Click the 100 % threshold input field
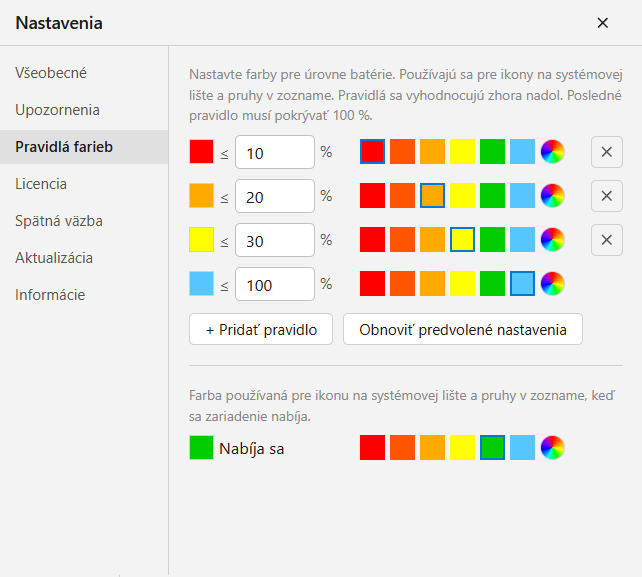 275,284
